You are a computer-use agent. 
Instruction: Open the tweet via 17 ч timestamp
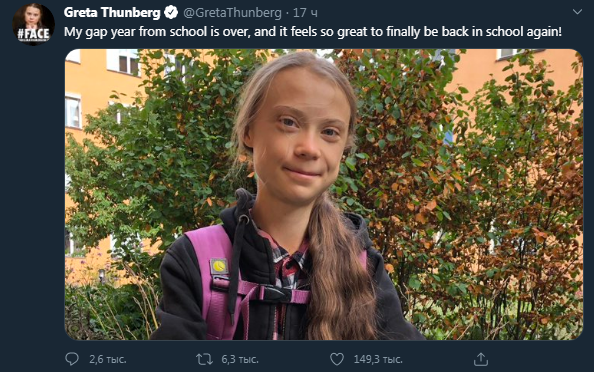[x=305, y=13]
